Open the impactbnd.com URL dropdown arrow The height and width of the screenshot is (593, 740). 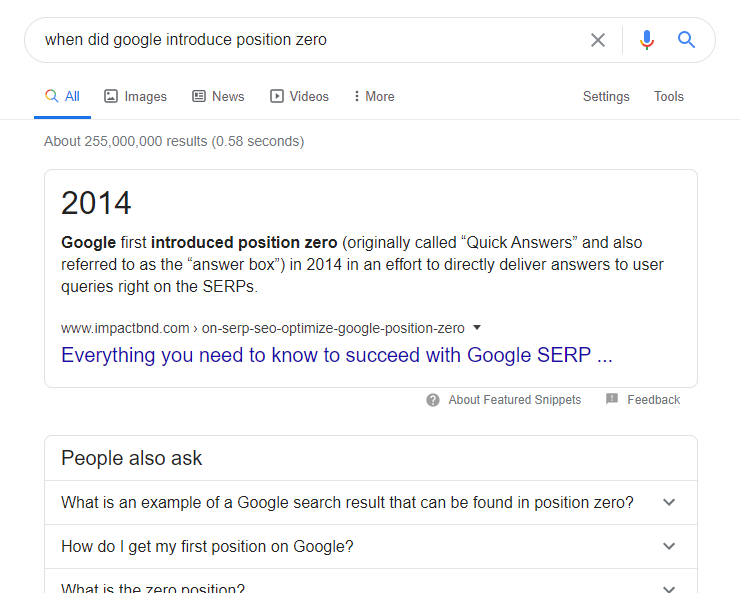point(477,327)
